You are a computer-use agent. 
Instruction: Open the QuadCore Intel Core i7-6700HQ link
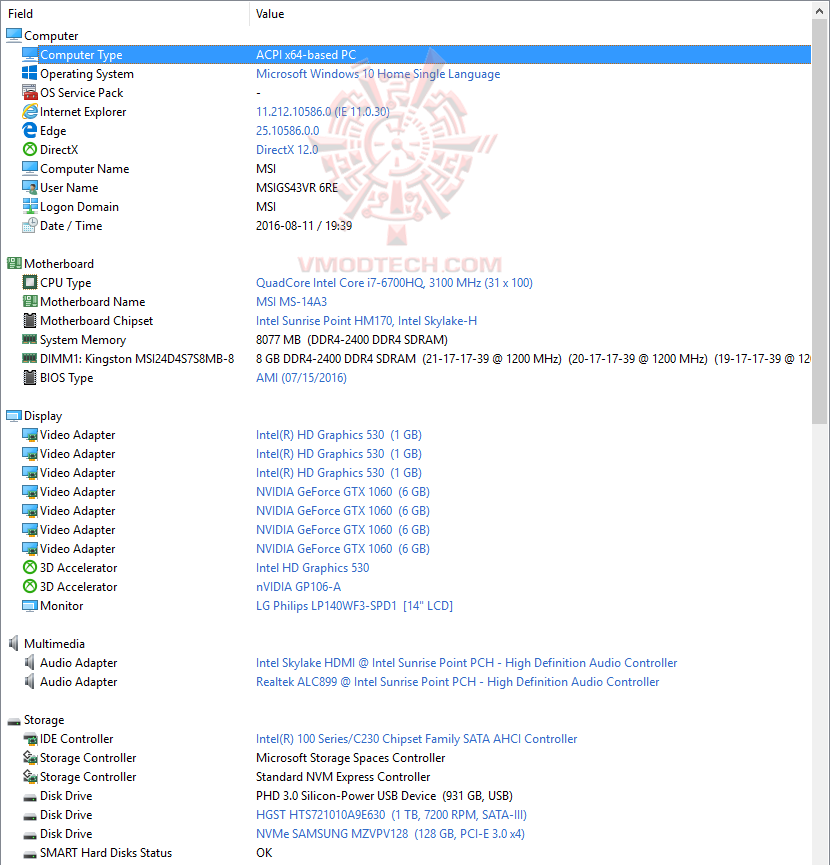394,283
